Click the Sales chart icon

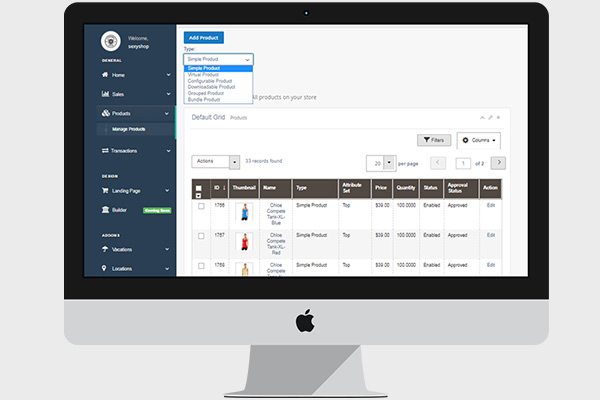106,94
